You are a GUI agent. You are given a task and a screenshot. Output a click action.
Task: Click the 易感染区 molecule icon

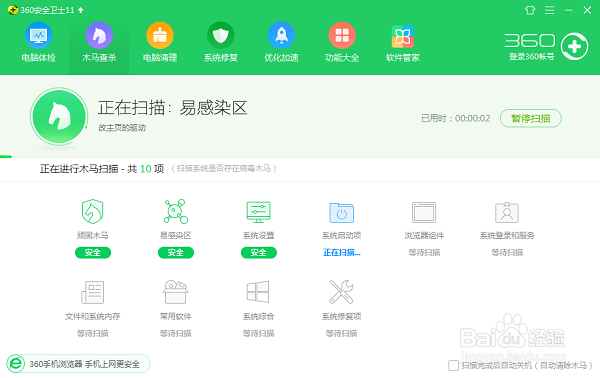[176, 212]
